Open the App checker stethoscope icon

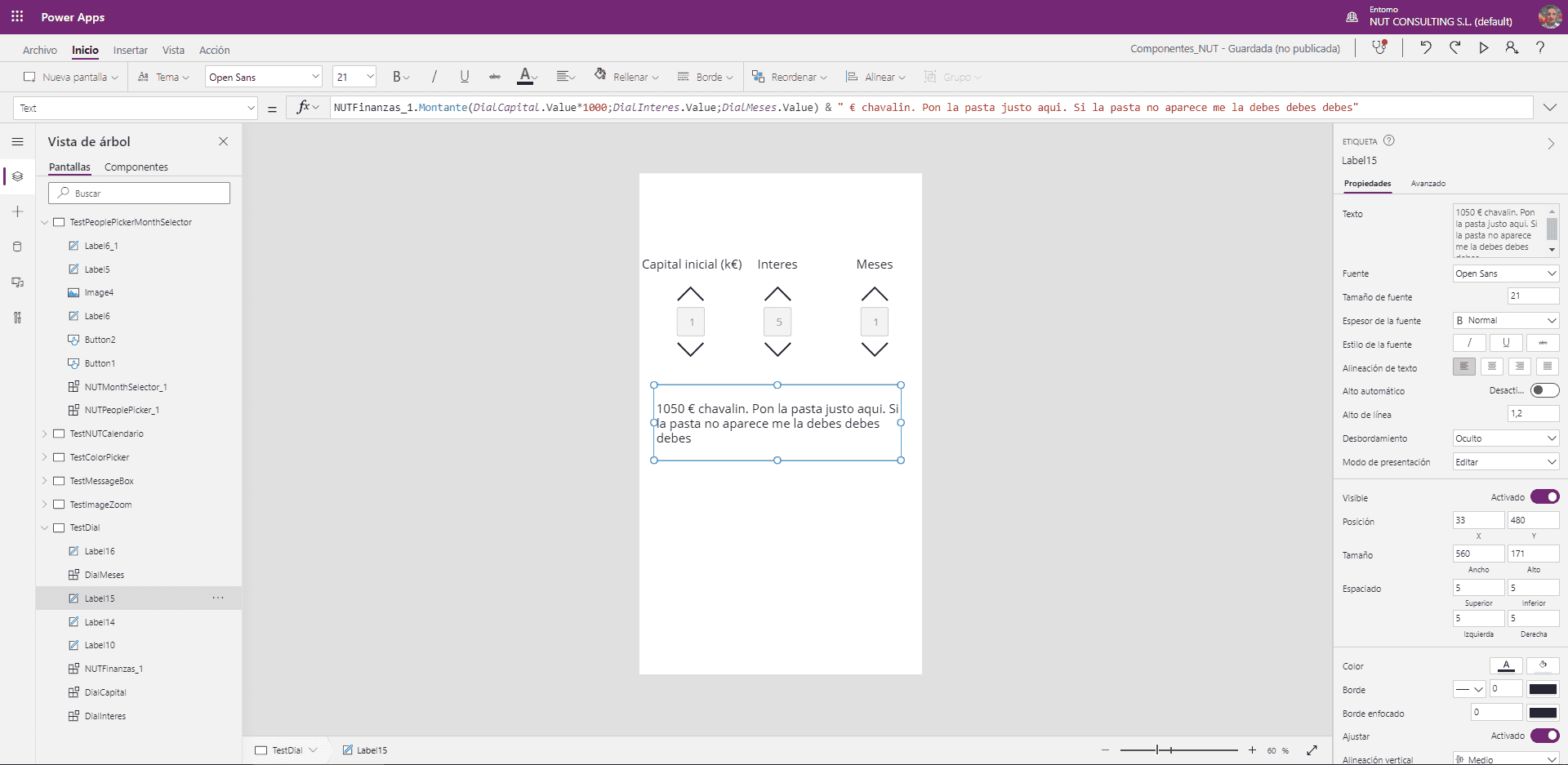[x=1379, y=47]
